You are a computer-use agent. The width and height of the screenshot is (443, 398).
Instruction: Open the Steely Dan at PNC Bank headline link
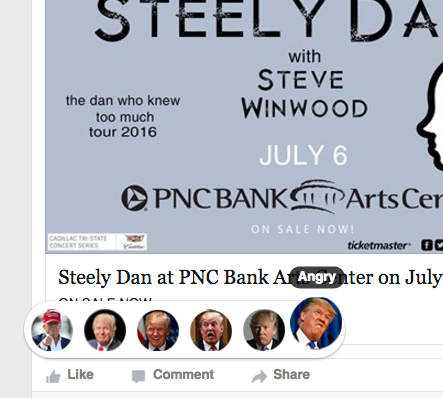pyautogui.click(x=251, y=277)
